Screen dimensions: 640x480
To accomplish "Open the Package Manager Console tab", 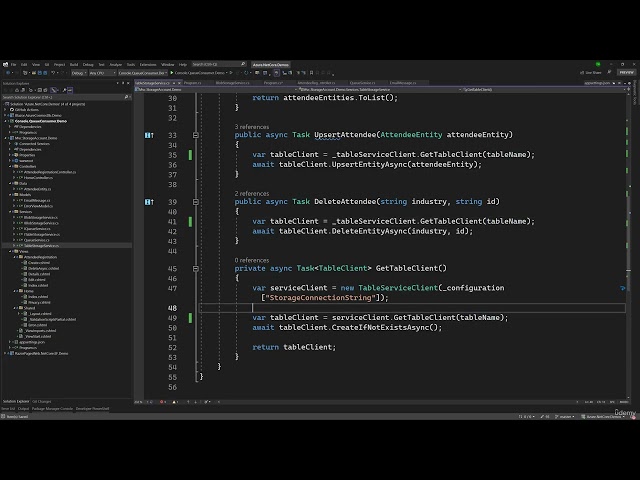I will [52, 409].
